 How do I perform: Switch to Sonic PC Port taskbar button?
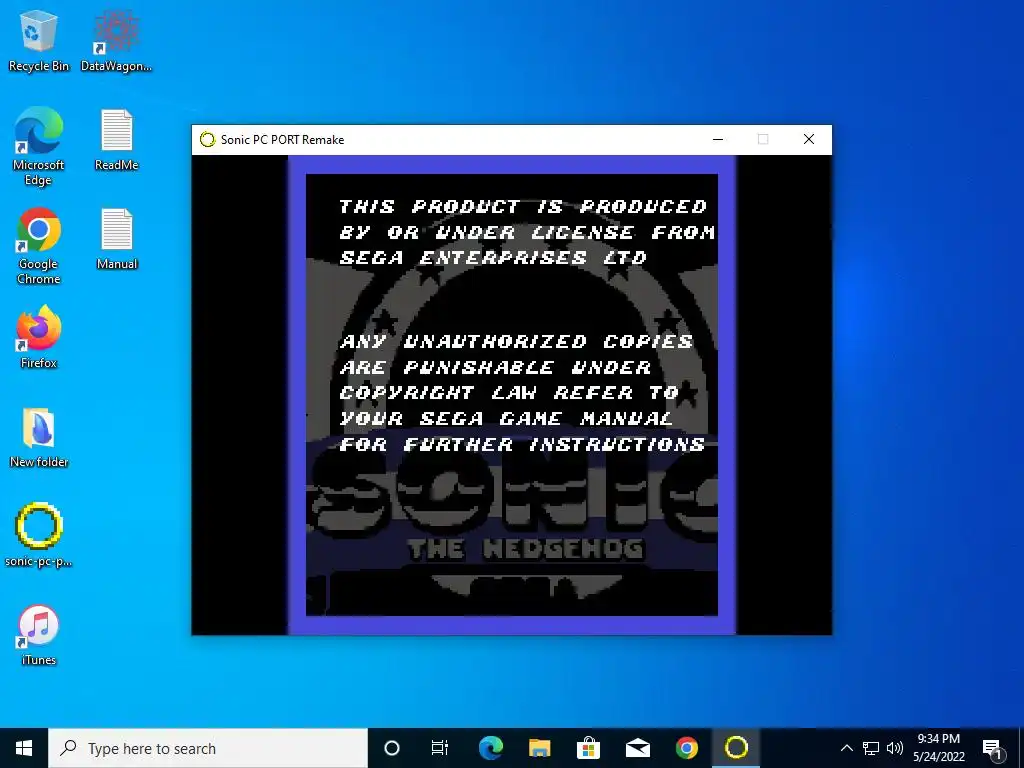tap(736, 748)
